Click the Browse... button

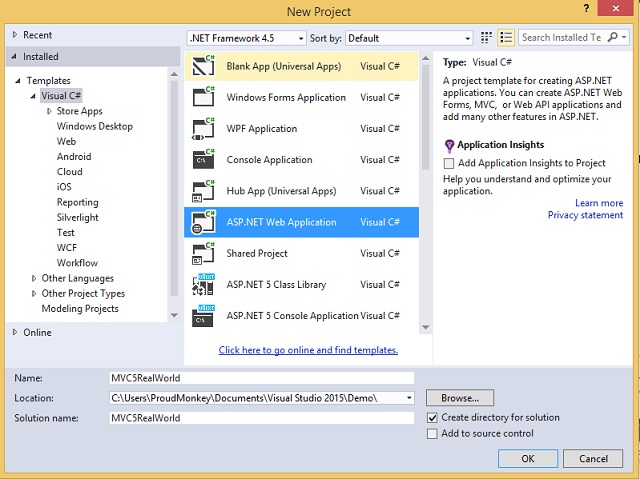(460, 398)
